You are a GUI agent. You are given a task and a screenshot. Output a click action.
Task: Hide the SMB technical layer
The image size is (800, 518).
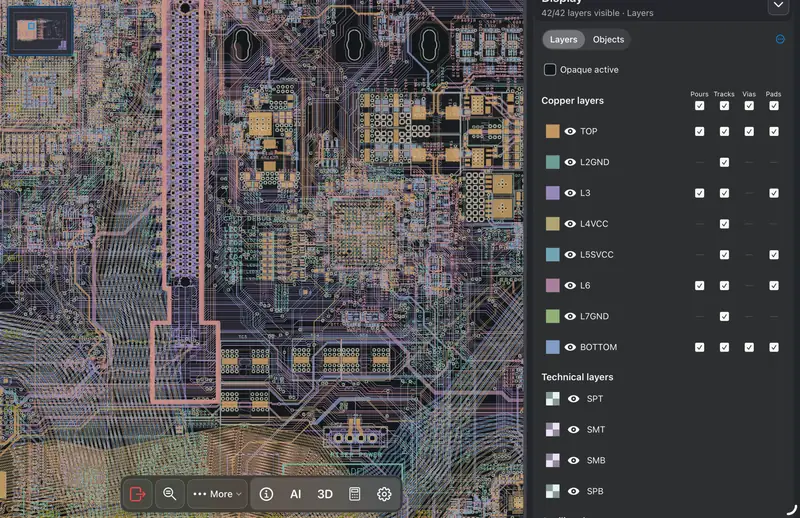pyautogui.click(x=573, y=460)
